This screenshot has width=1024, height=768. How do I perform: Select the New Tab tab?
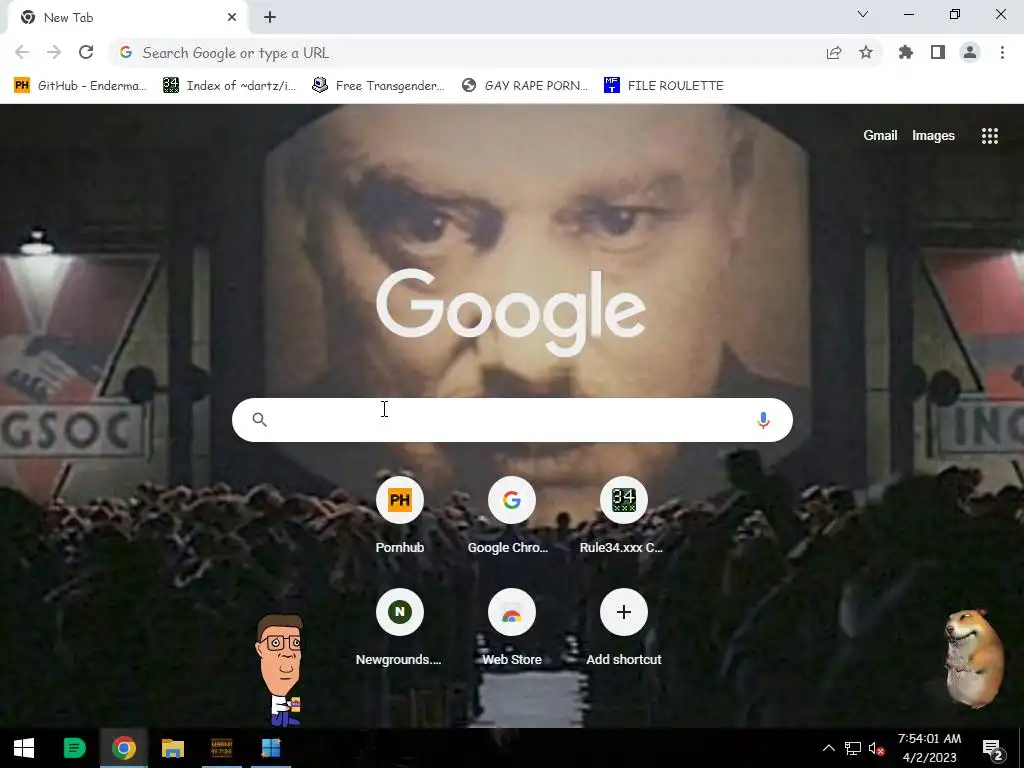click(128, 18)
